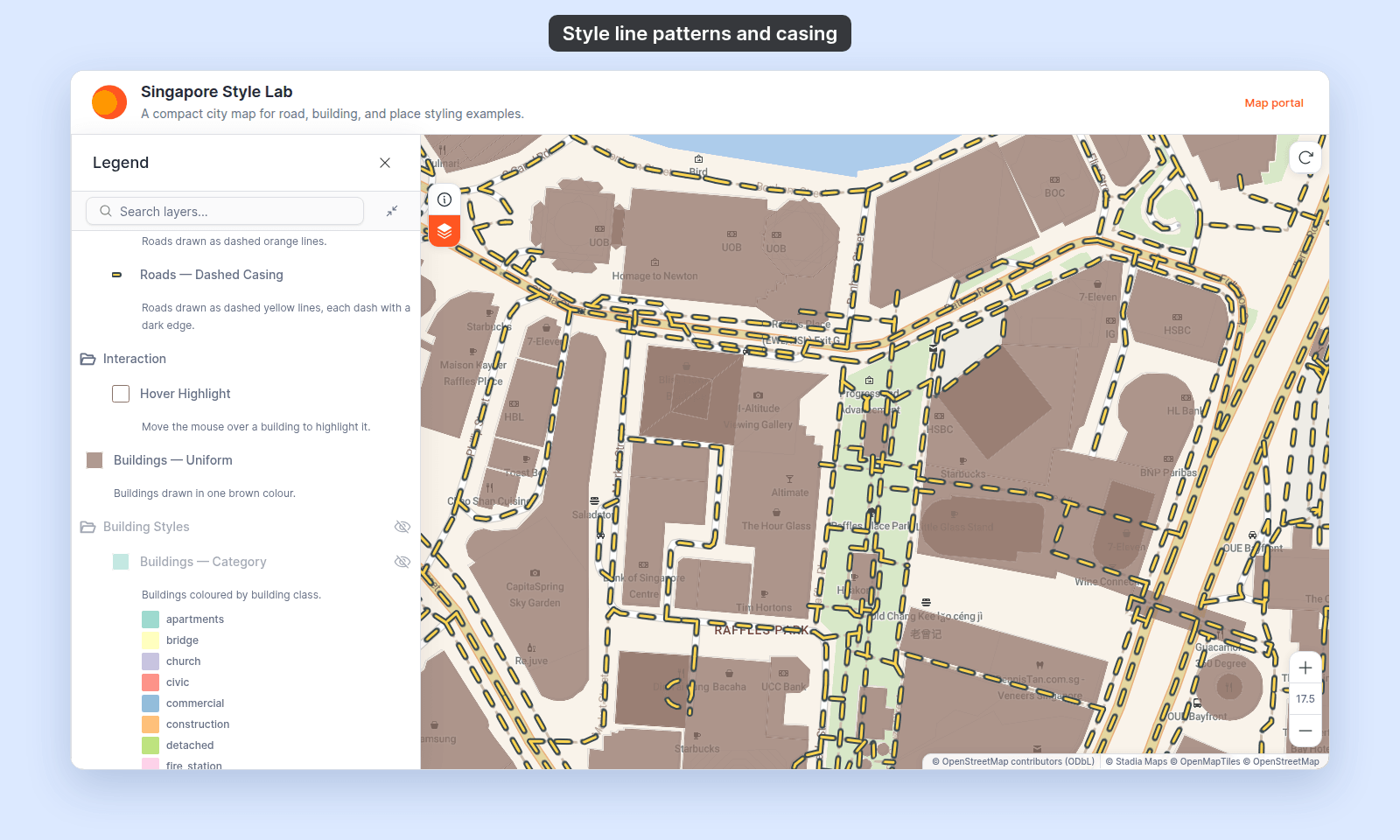This screenshot has height=840, width=1400.
Task: Click the Buildings — Category teal swatch
Action: (x=121, y=562)
